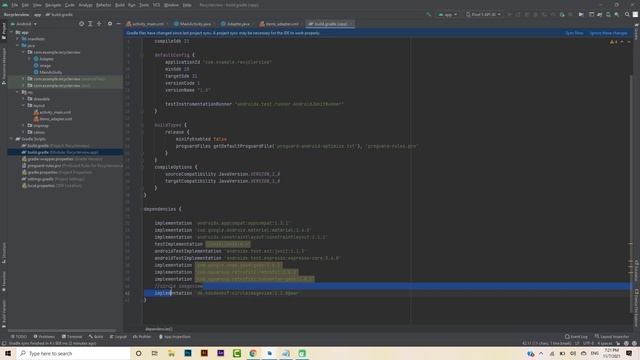Open Photoshop from taskbar

(x=188, y=353)
